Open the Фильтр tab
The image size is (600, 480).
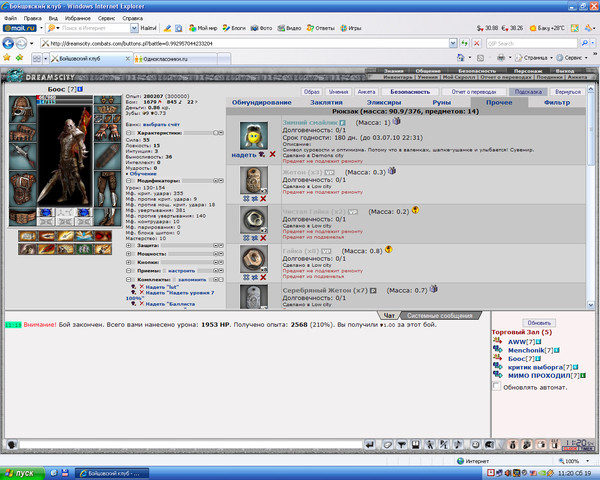(557, 103)
